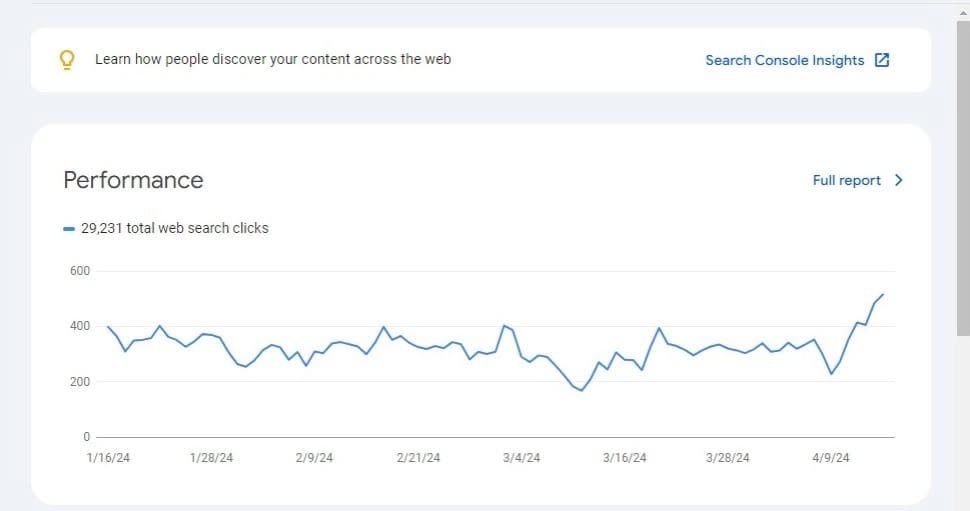The image size is (970, 511).
Task: Click the chart low point near mid-March
Action: [x=582, y=390]
